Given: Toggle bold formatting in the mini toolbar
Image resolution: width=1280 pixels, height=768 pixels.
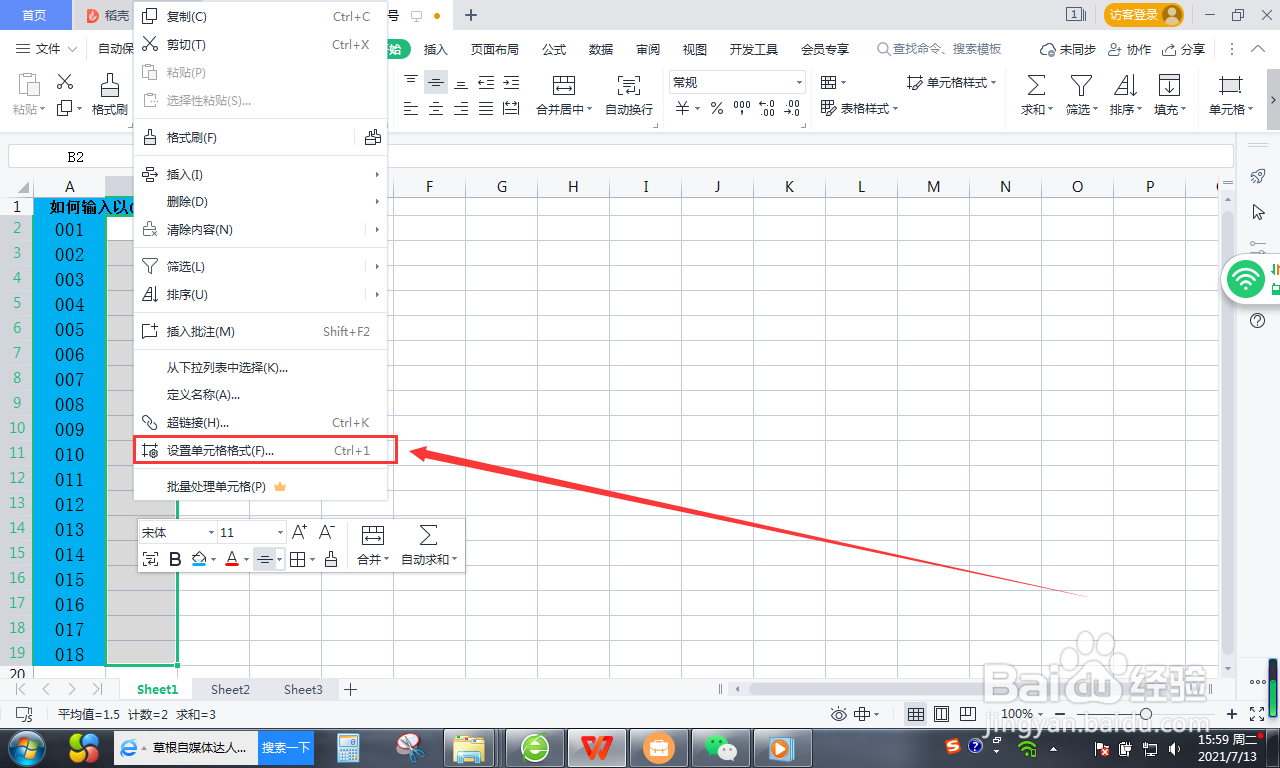Looking at the screenshot, I should (x=175, y=559).
